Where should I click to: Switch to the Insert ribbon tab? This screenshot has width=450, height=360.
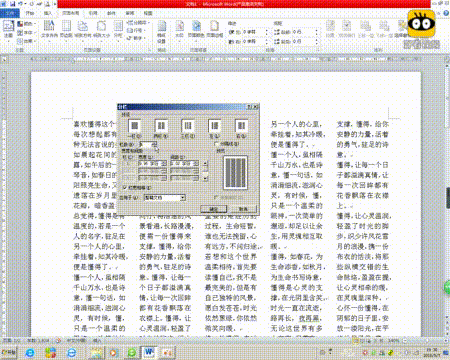[x=48, y=13]
